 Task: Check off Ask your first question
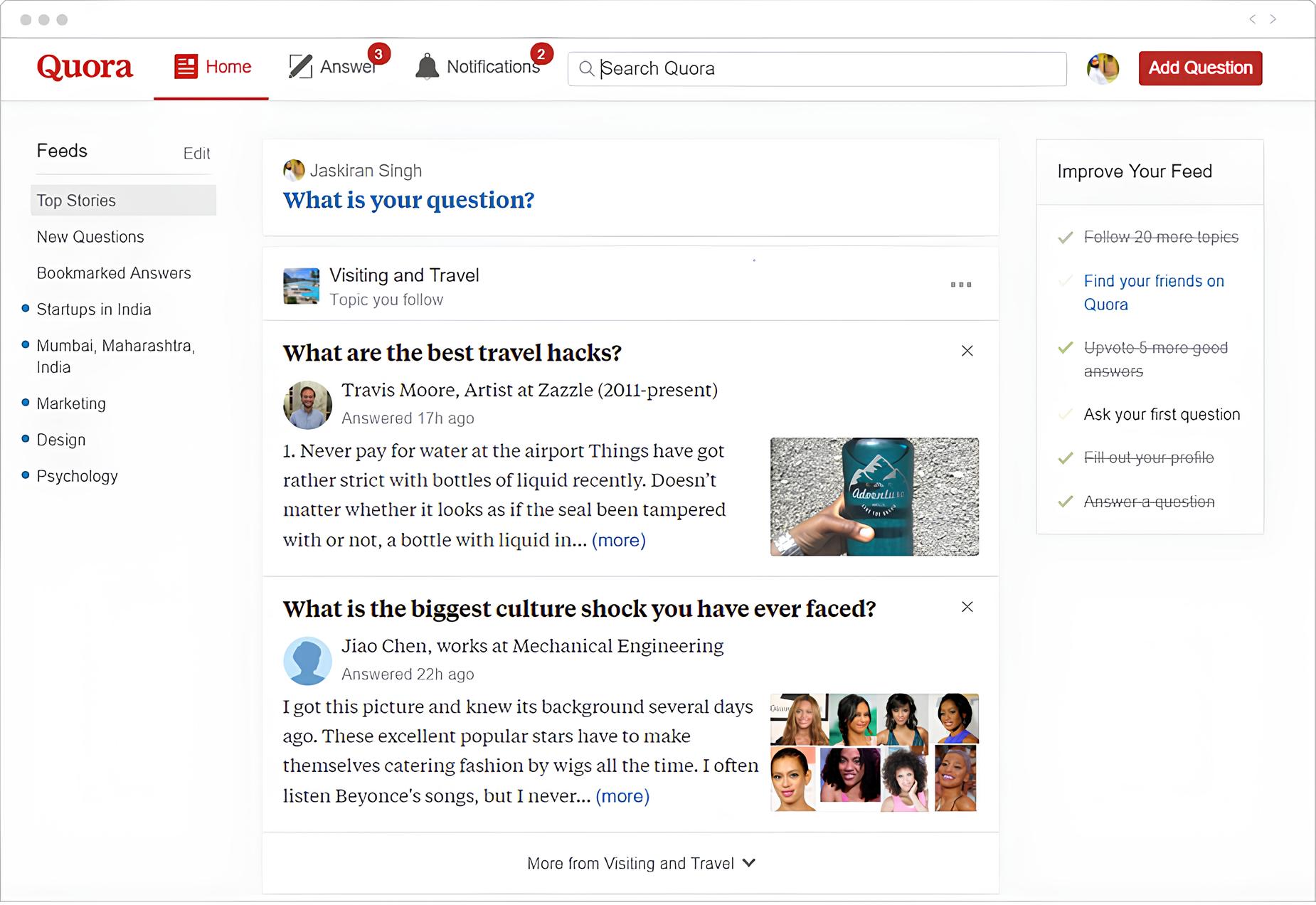1065,414
